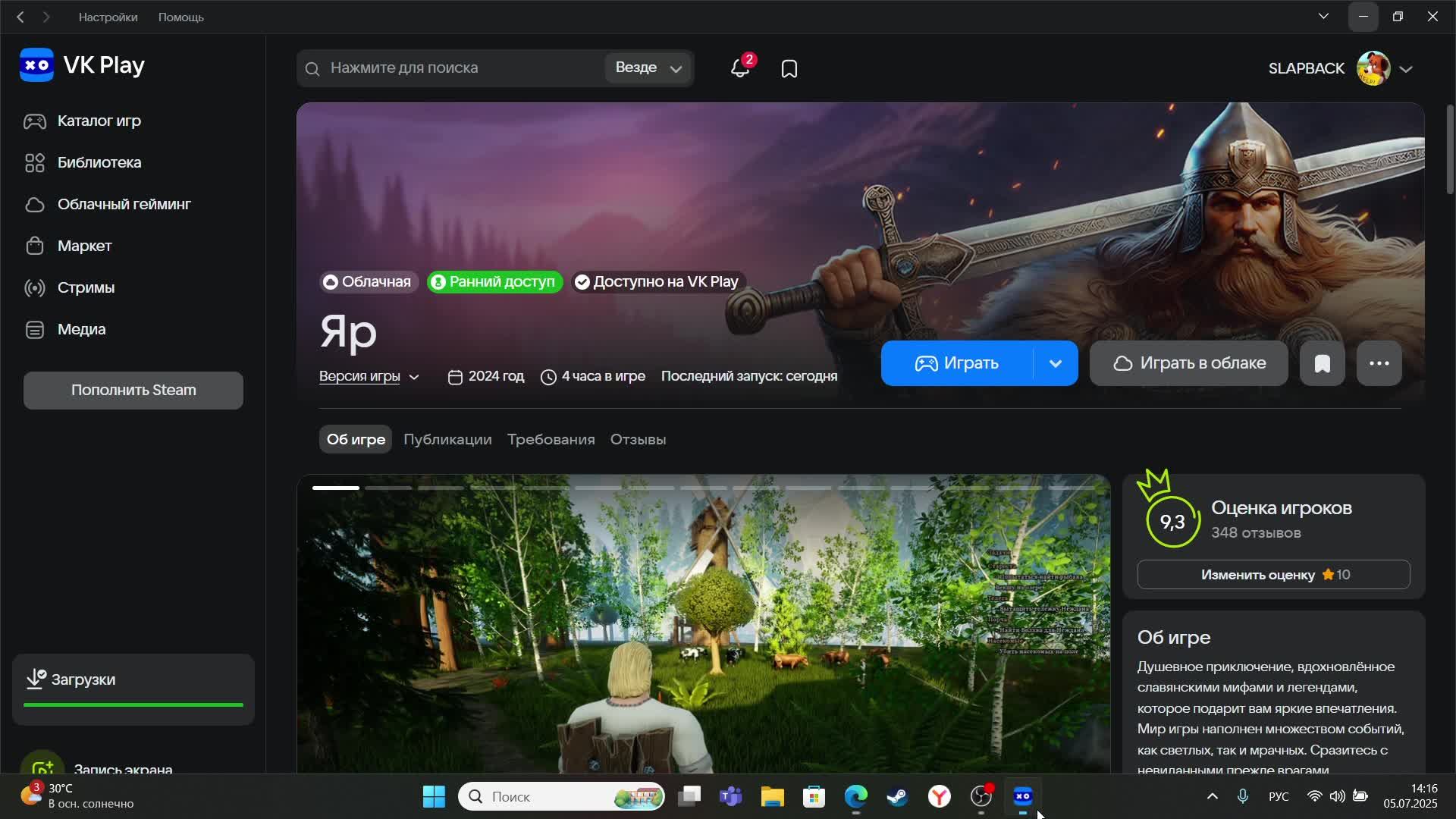Open Task View on the taskbar
The height and width of the screenshot is (819, 1456).
689,796
